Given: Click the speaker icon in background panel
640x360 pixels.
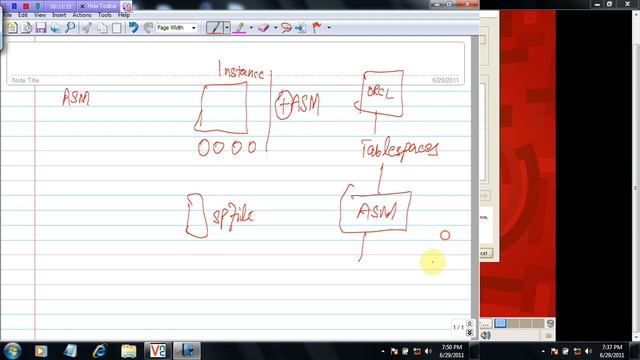Looking at the screenshot, I should click(x=486, y=335).
